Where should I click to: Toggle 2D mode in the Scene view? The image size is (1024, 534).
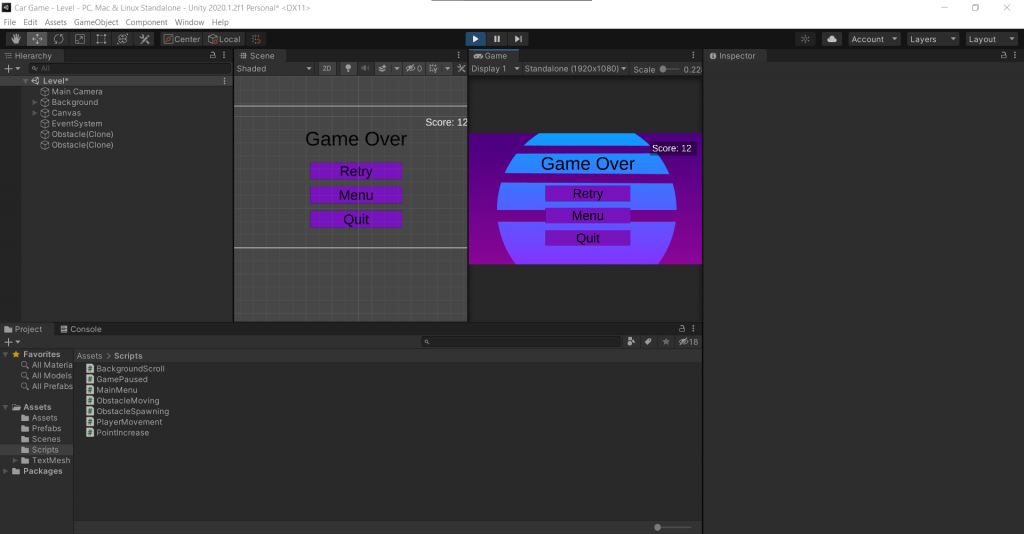327,69
